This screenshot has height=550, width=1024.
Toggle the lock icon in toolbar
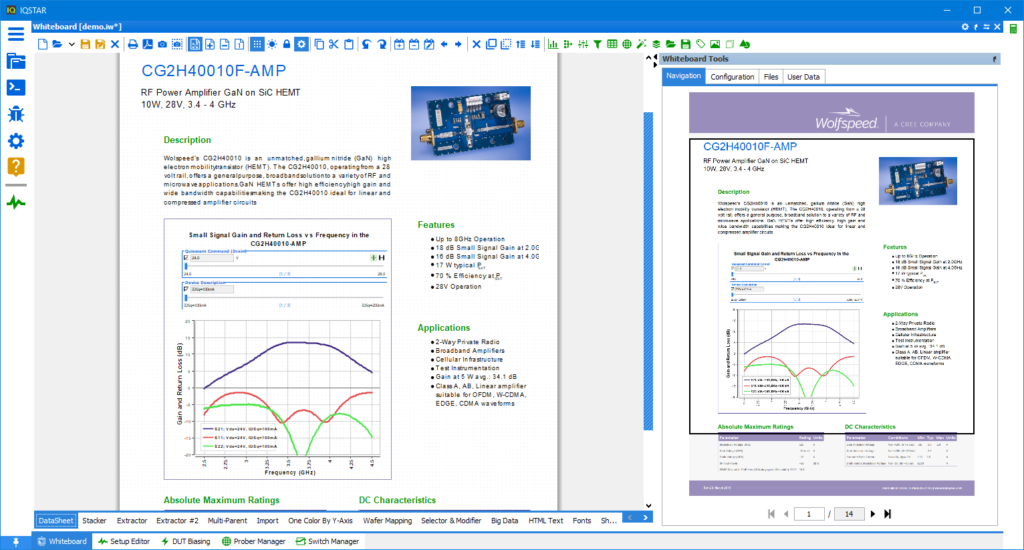click(287, 44)
